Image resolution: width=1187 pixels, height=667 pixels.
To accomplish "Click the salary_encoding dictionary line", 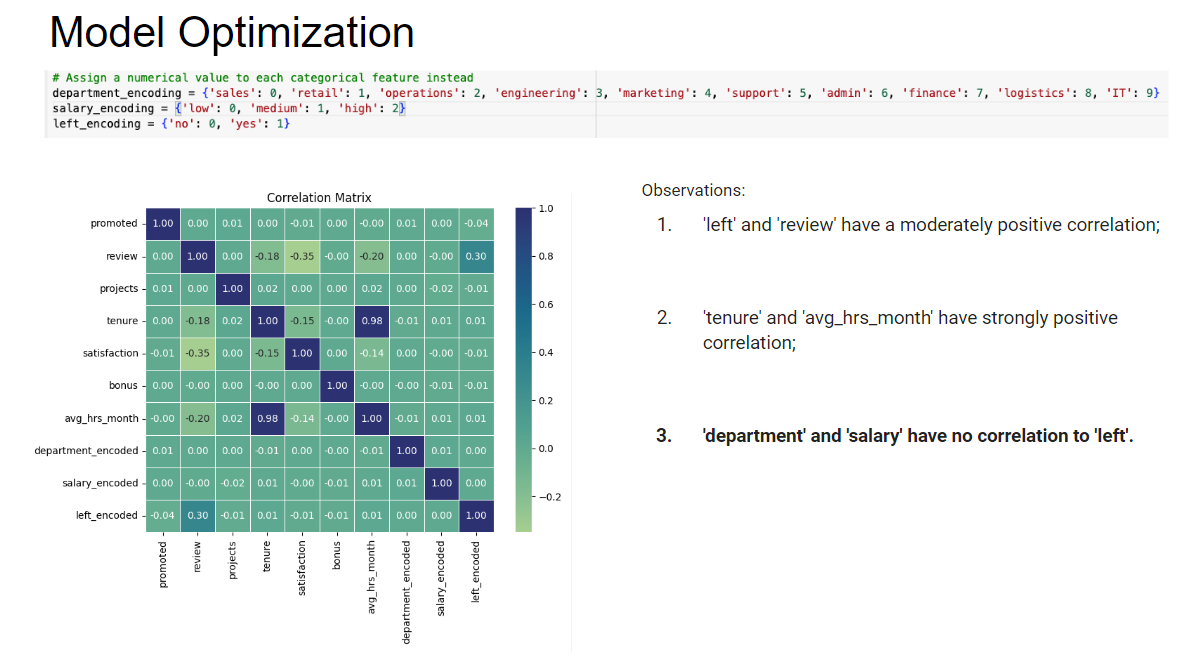I will [x=229, y=108].
